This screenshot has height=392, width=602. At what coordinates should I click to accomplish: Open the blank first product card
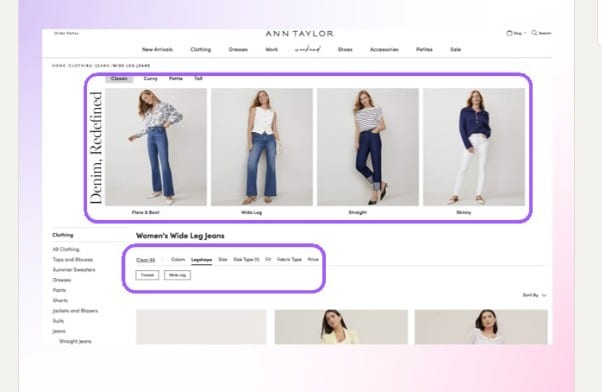coord(201,327)
